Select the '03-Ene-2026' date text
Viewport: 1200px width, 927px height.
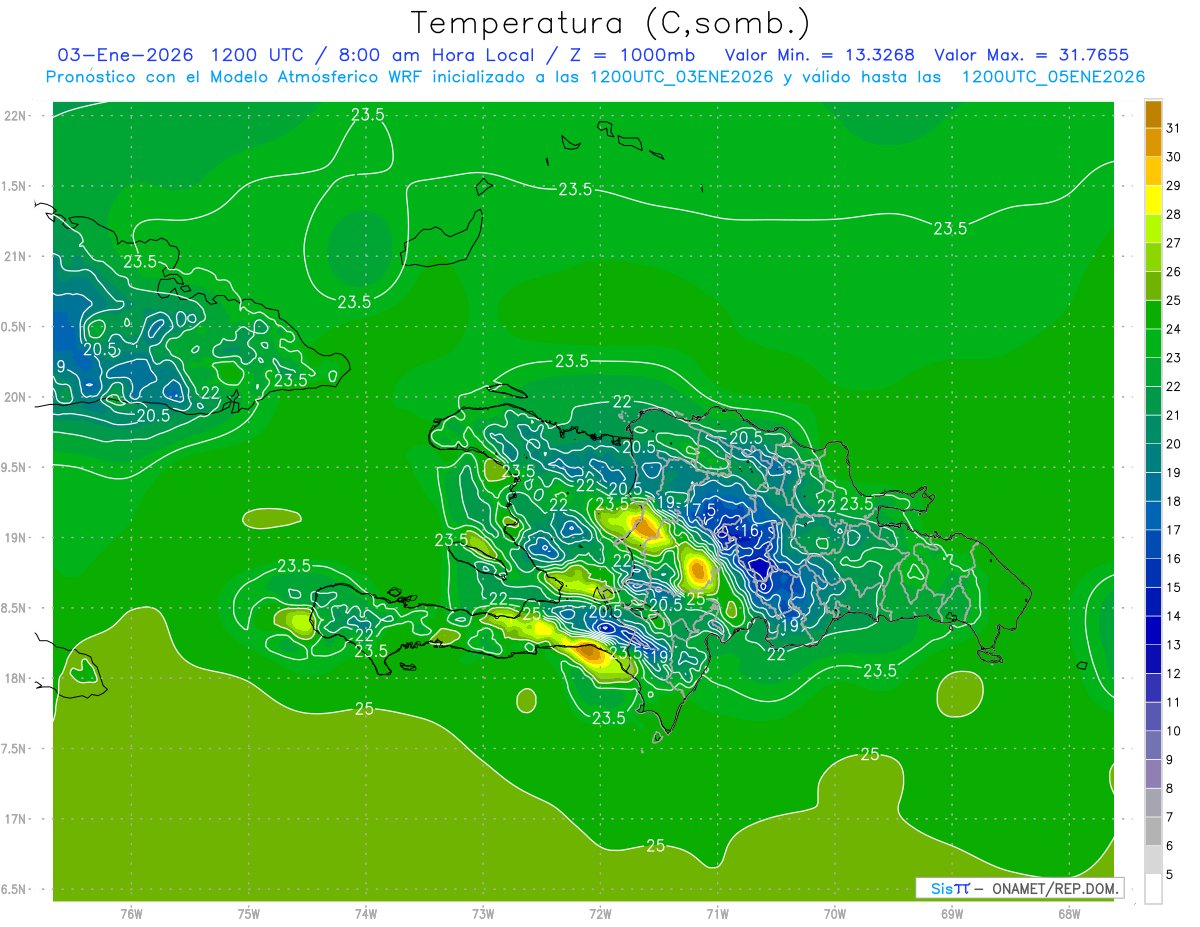coord(125,55)
